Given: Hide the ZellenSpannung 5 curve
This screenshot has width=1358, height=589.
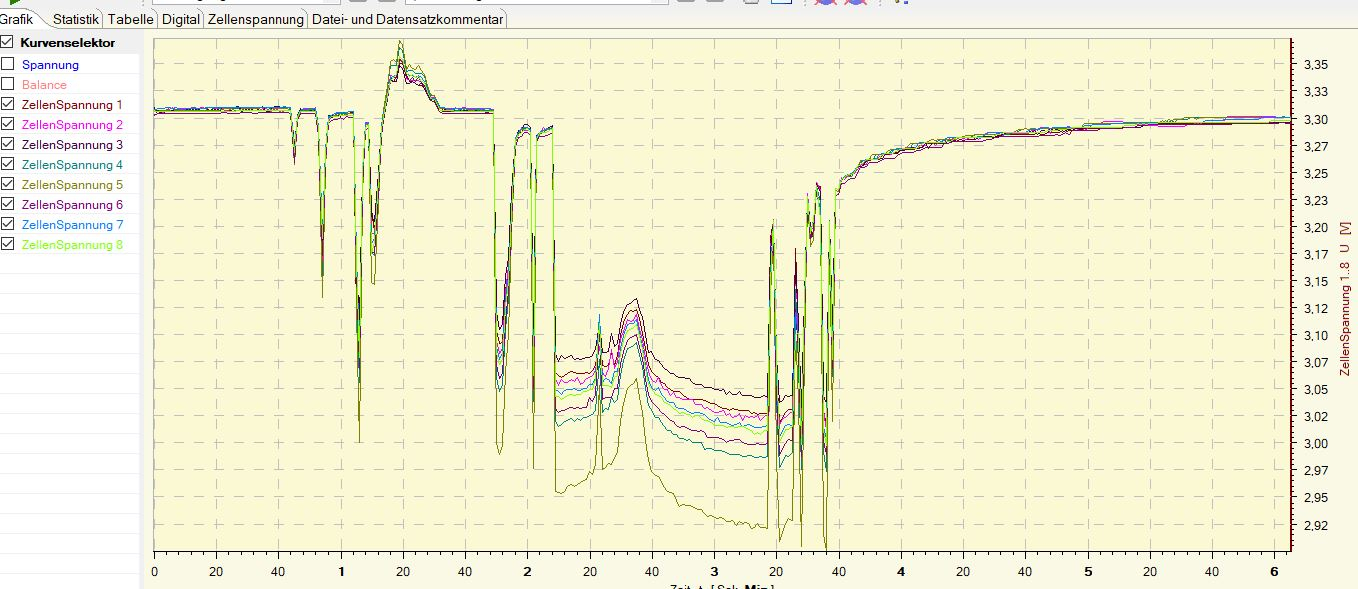Looking at the screenshot, I should click(x=7, y=184).
